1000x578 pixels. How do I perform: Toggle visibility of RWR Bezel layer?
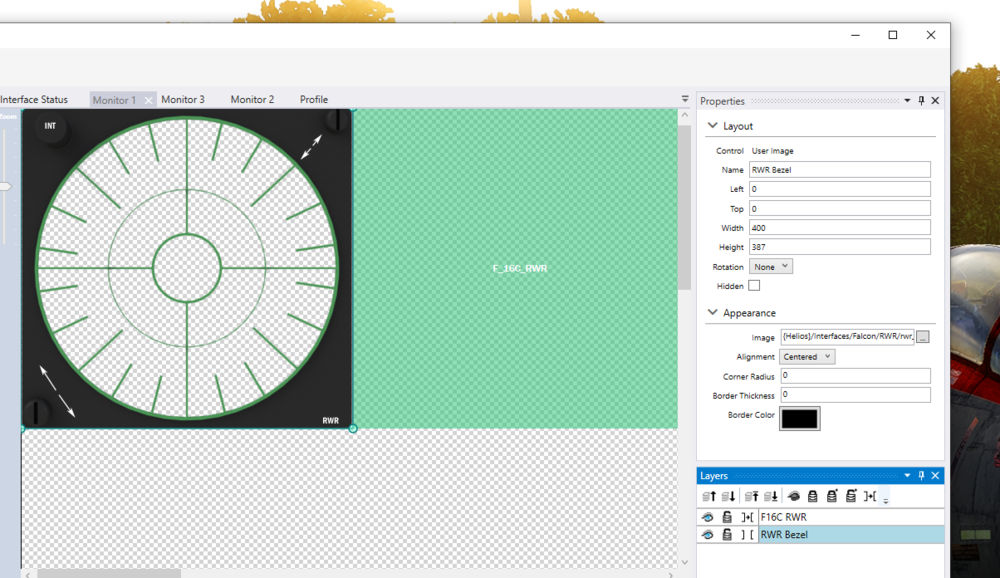click(708, 535)
